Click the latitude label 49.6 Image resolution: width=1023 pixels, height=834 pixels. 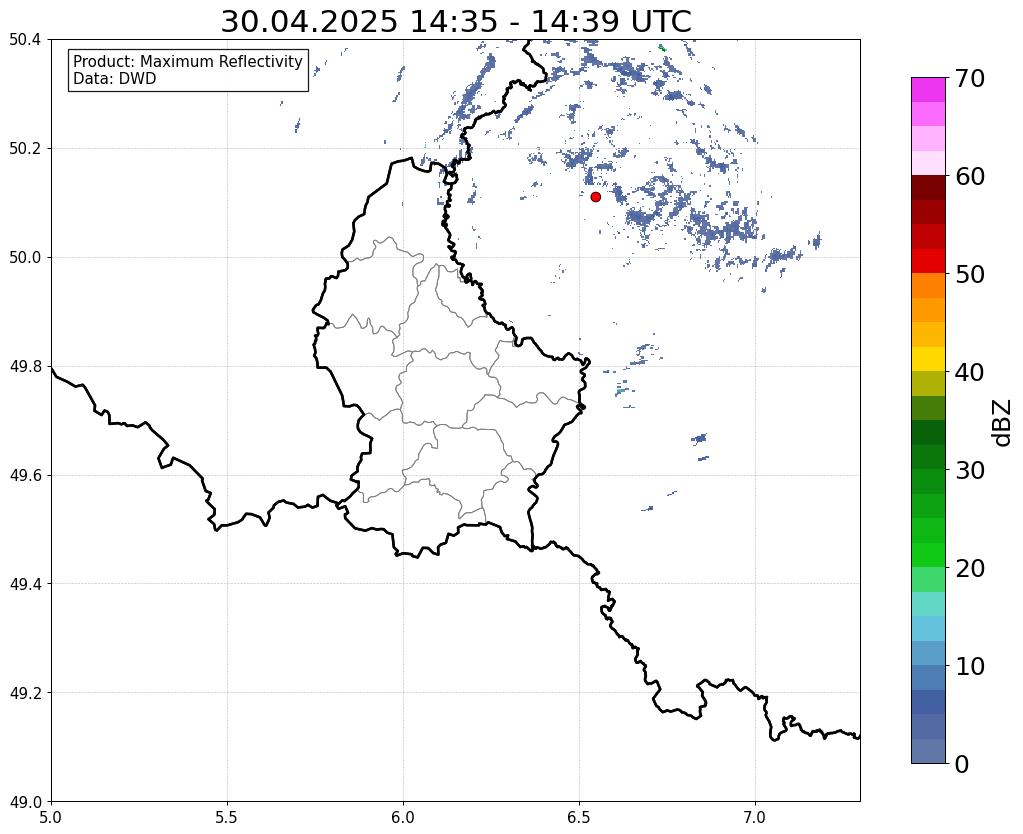pos(25,476)
